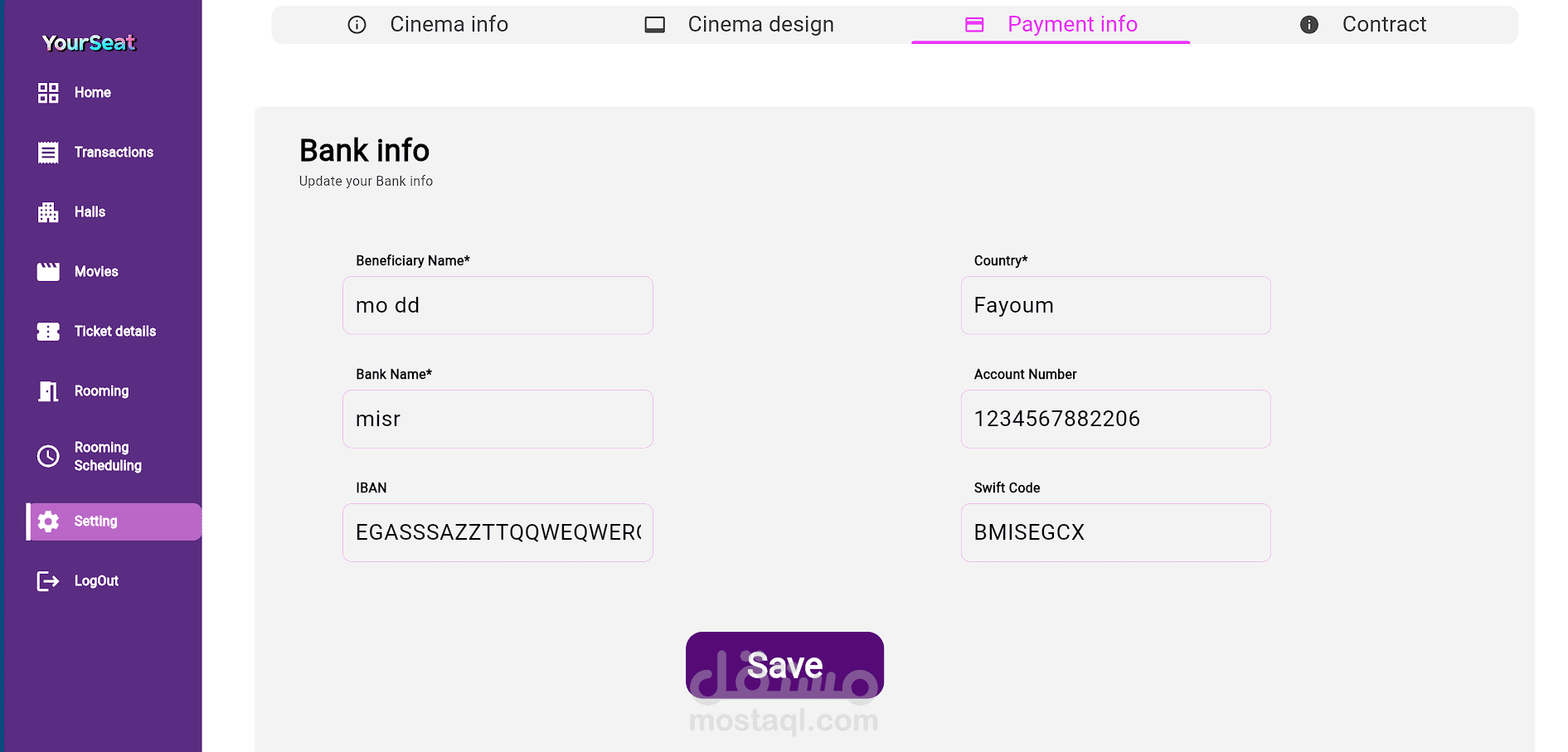
Task: Open Transactions via its receipt icon
Action: click(x=48, y=153)
